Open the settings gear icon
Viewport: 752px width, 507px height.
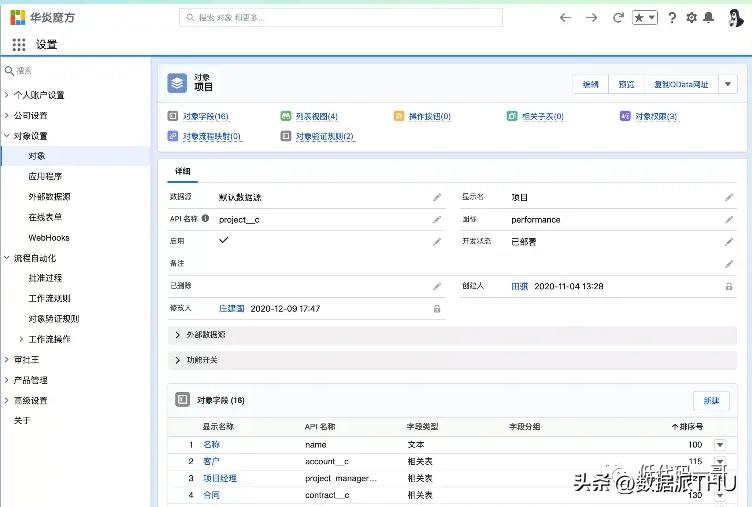click(x=691, y=18)
